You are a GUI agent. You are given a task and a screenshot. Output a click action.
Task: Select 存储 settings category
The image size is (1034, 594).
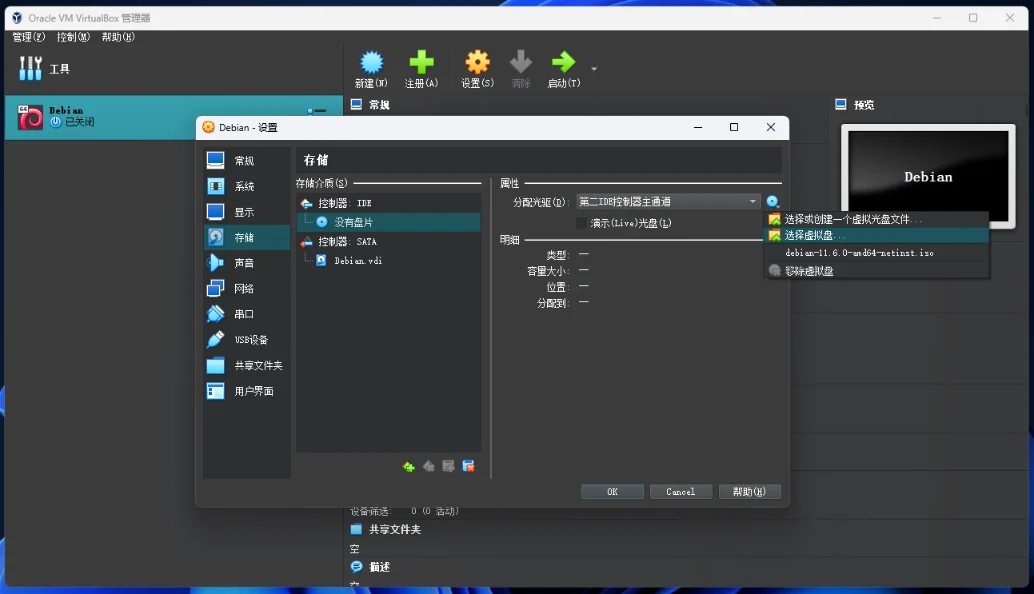click(247, 237)
